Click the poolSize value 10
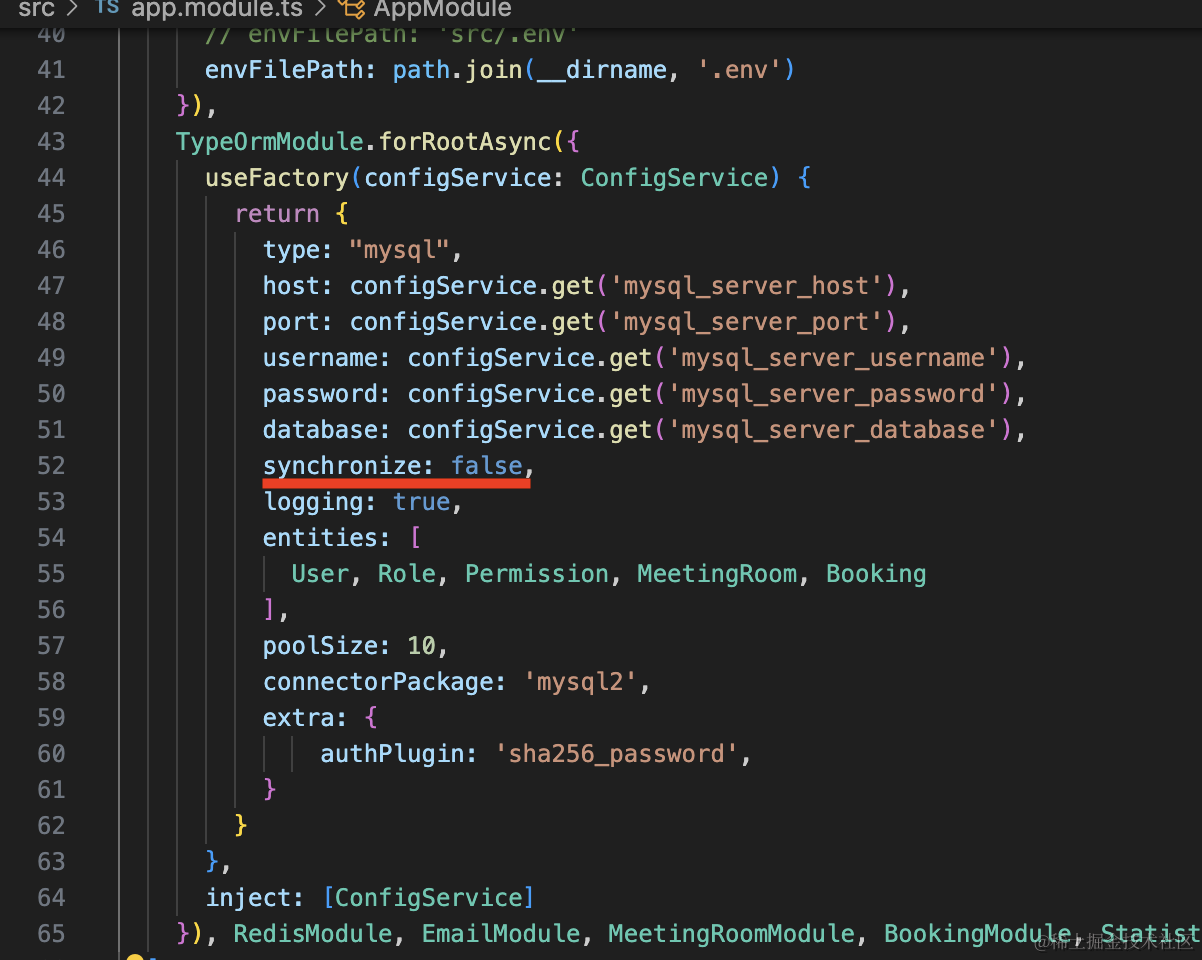The image size is (1202, 960). click(x=421, y=646)
